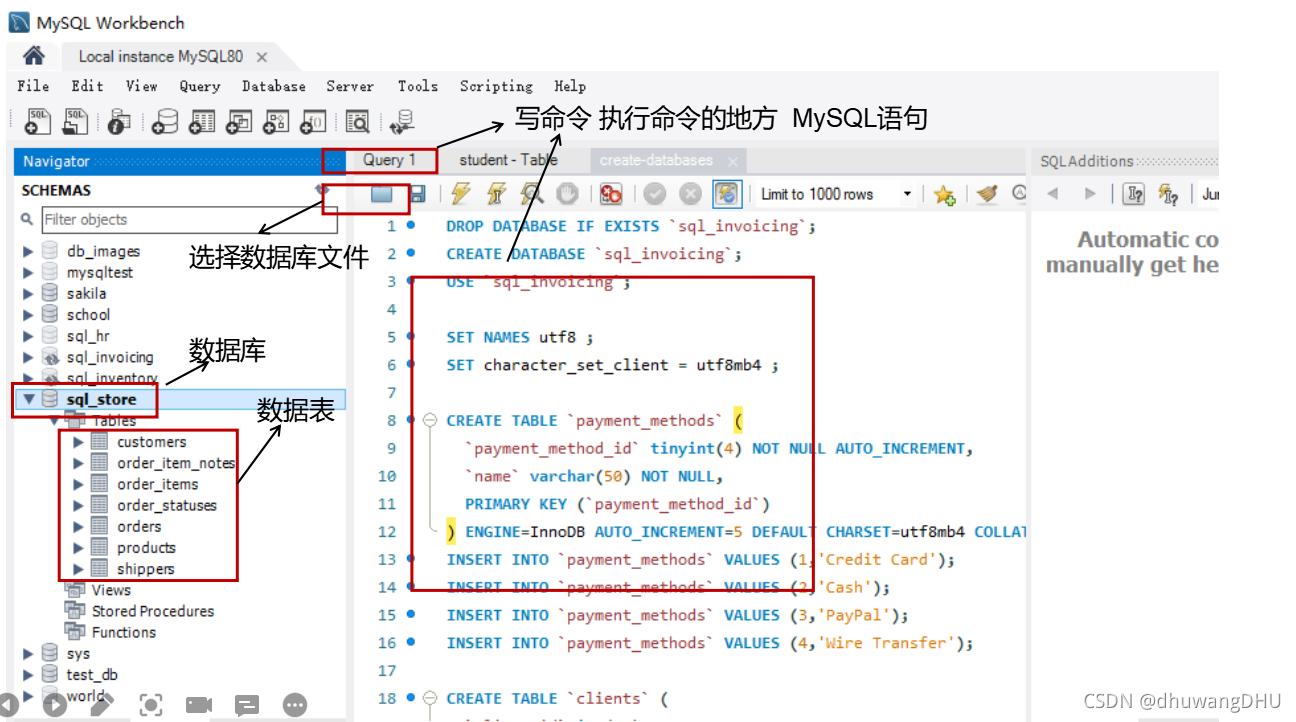Select the order_statuses table
The height and width of the screenshot is (722, 1296).
click(x=167, y=506)
